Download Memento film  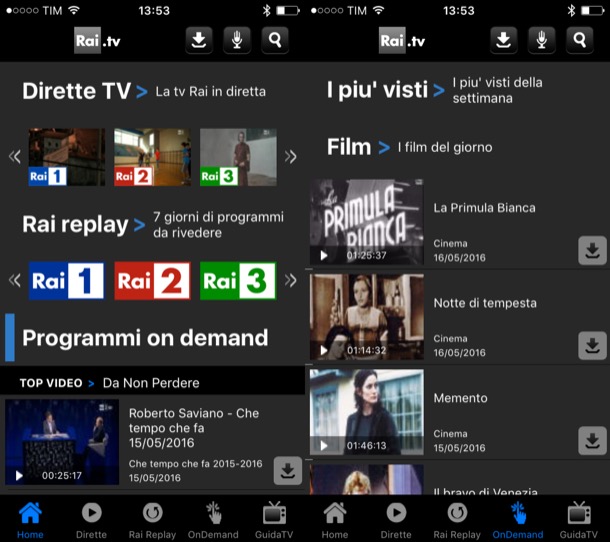click(592, 441)
